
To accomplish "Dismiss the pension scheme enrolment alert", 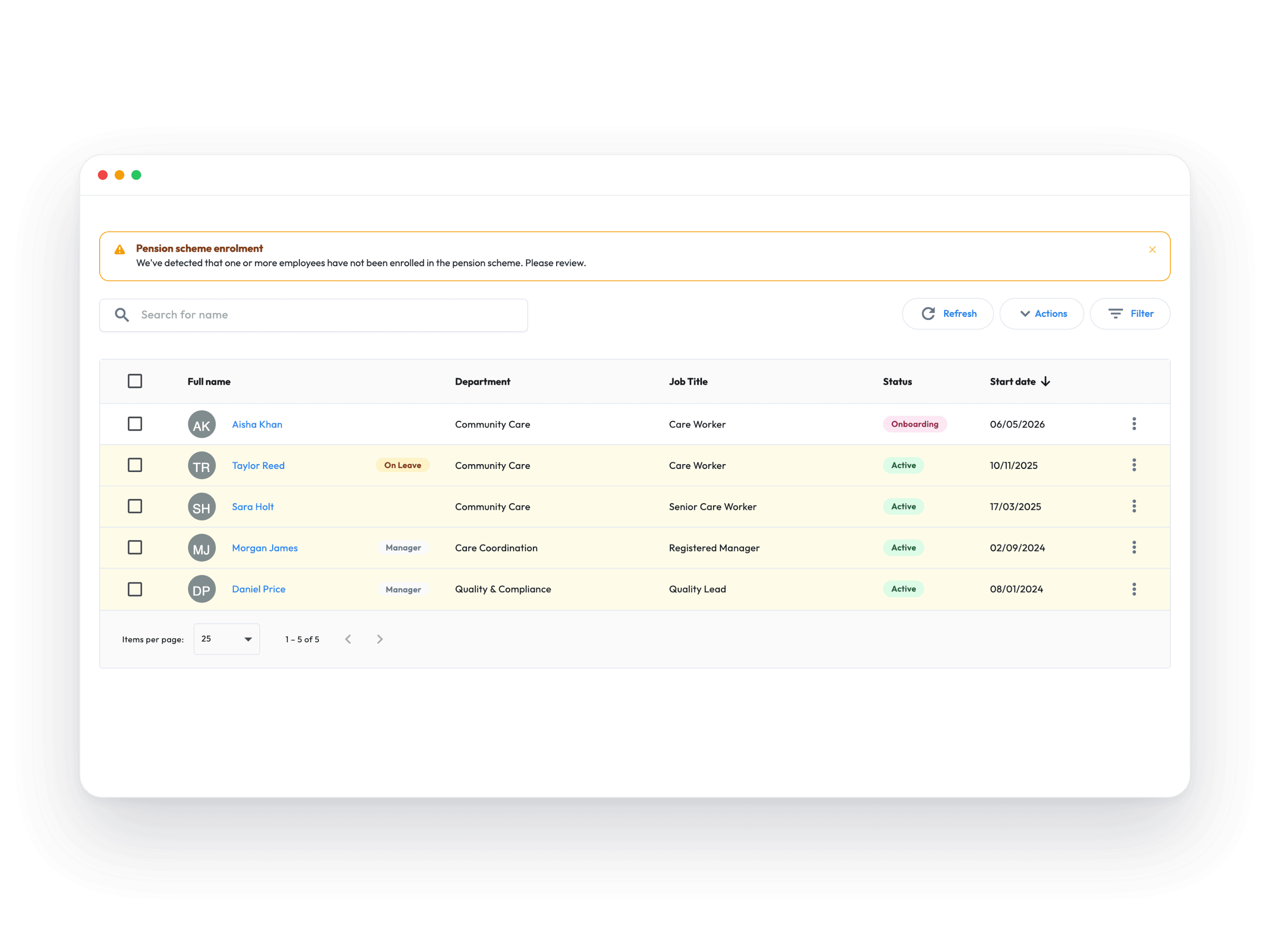I will pos(1152,249).
